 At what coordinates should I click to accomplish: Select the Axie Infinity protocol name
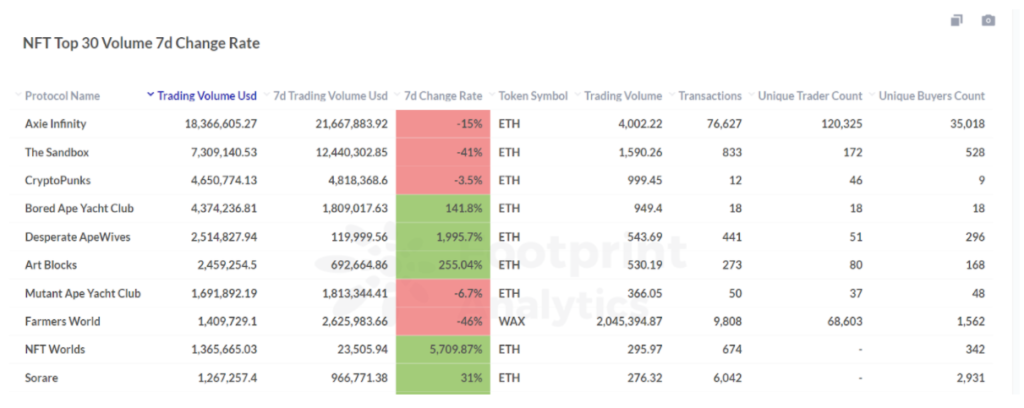(x=56, y=124)
